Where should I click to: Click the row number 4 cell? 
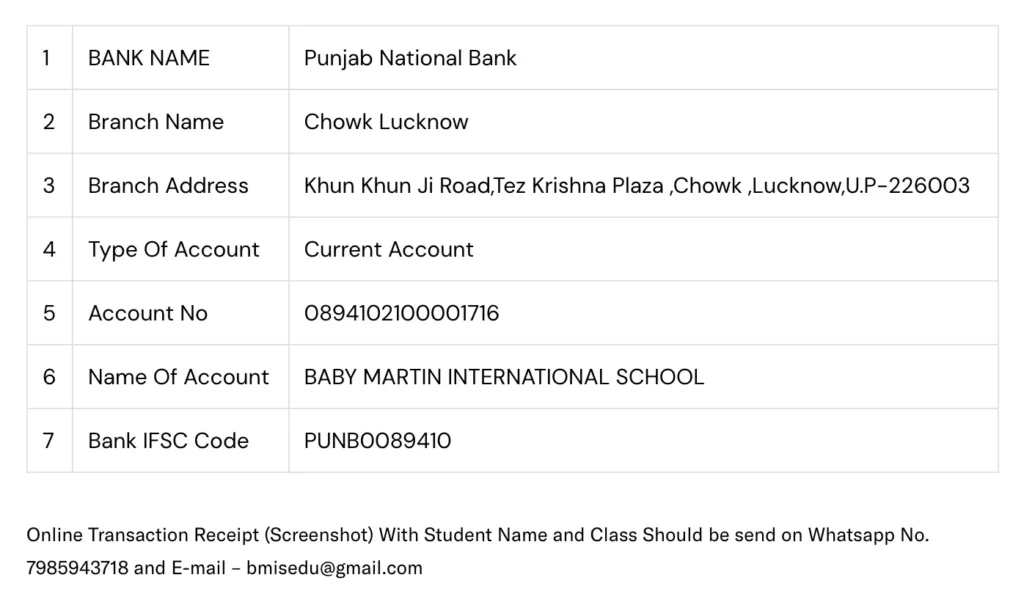[49, 249]
